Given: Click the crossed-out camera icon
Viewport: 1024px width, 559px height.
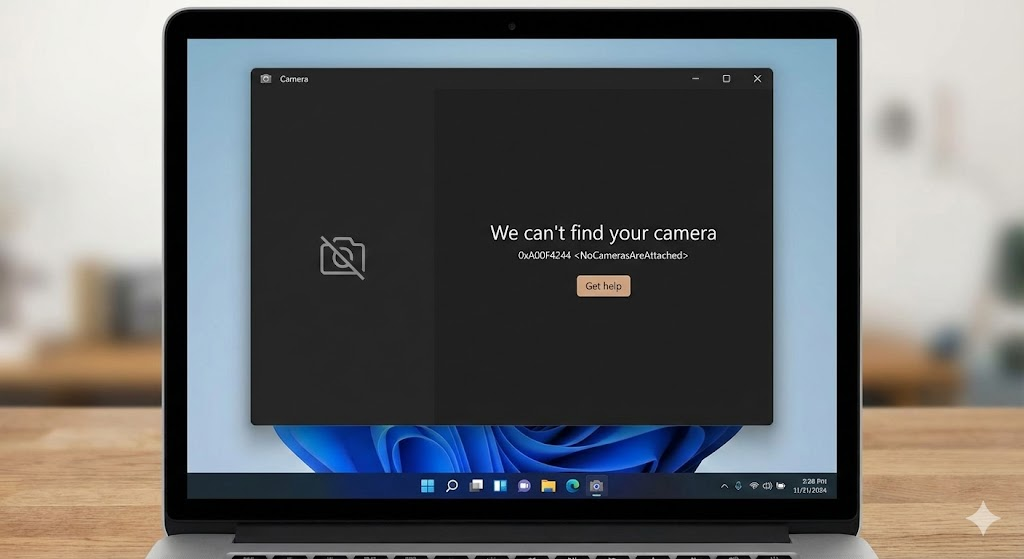Looking at the screenshot, I should pos(342,257).
